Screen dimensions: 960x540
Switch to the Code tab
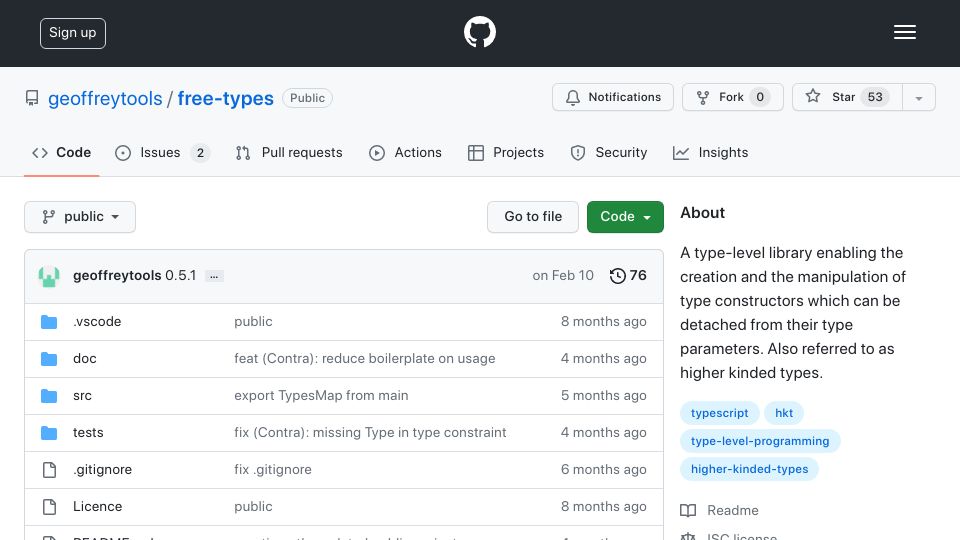(61, 152)
